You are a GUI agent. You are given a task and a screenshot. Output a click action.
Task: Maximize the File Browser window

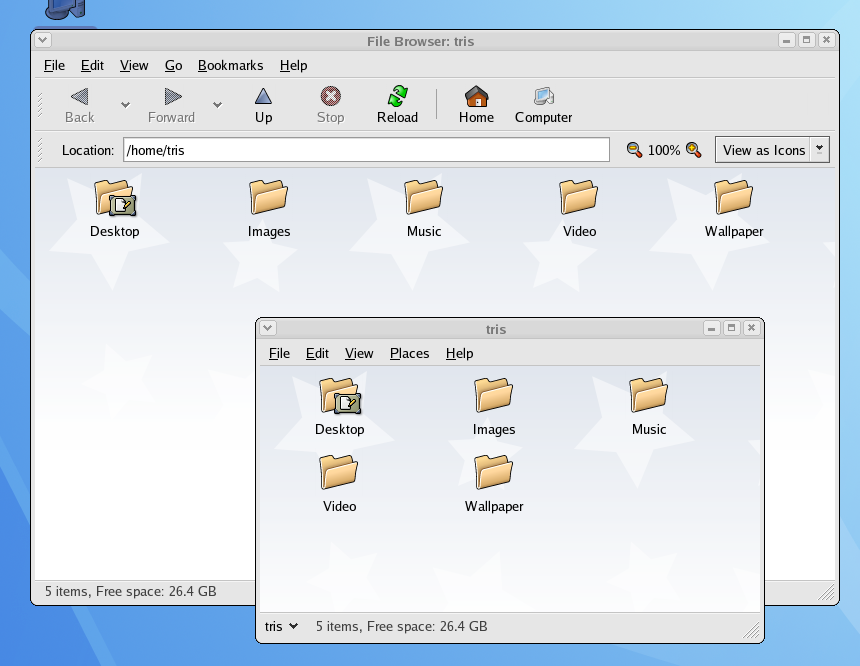pos(806,40)
